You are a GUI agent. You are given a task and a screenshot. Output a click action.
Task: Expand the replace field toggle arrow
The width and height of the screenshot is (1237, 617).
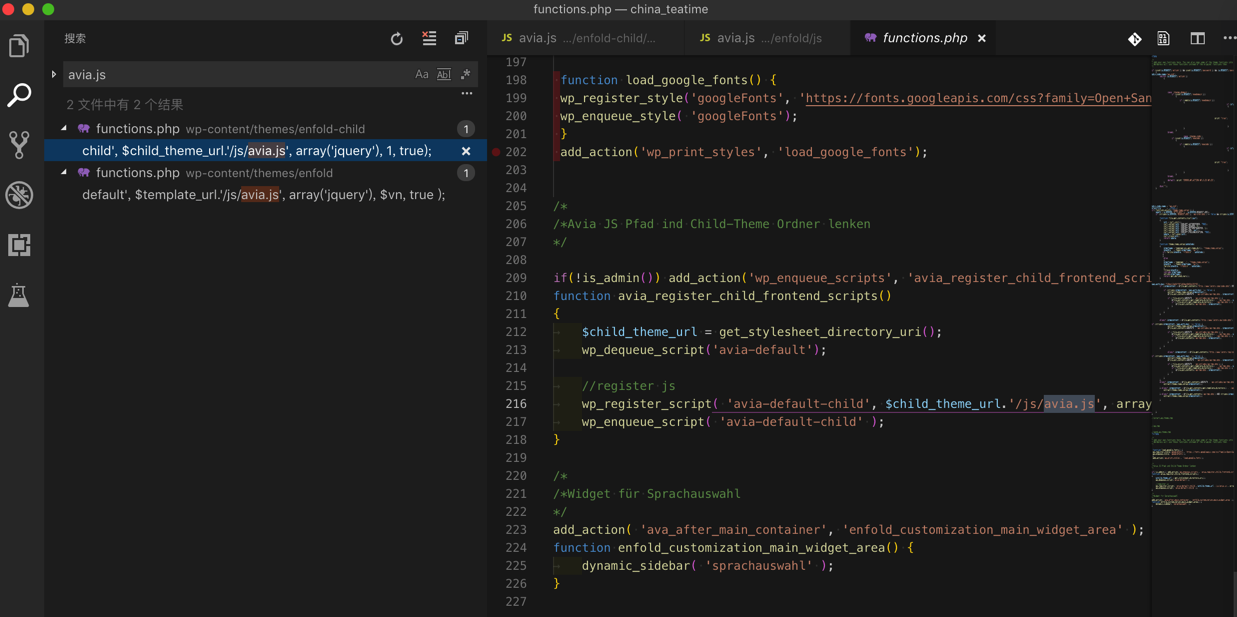(x=54, y=75)
